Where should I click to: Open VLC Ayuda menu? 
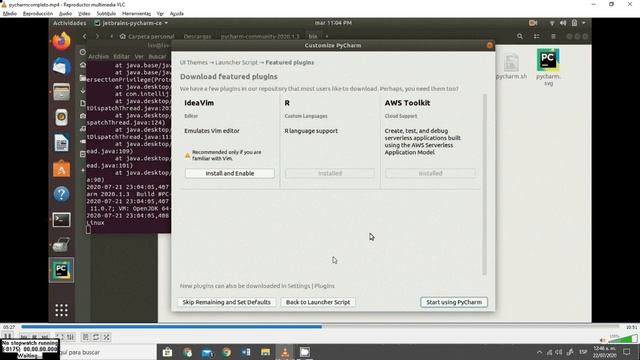tap(177, 13)
